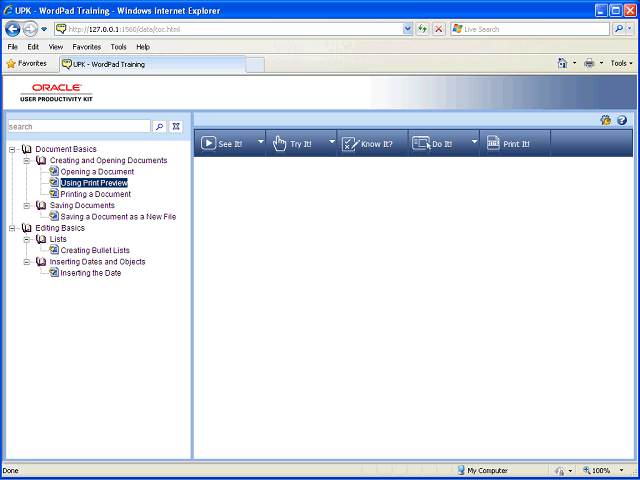Open the Do It! dropdown arrow
The height and width of the screenshot is (480, 640).
click(474, 142)
